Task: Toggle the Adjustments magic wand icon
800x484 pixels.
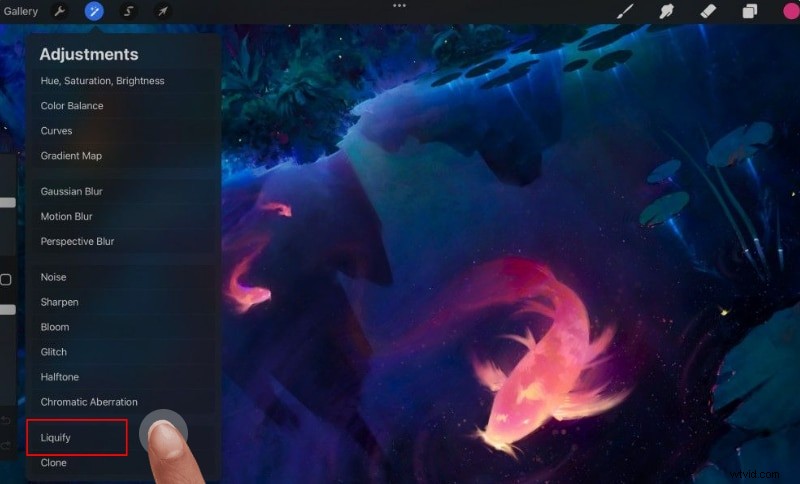Action: click(x=94, y=11)
